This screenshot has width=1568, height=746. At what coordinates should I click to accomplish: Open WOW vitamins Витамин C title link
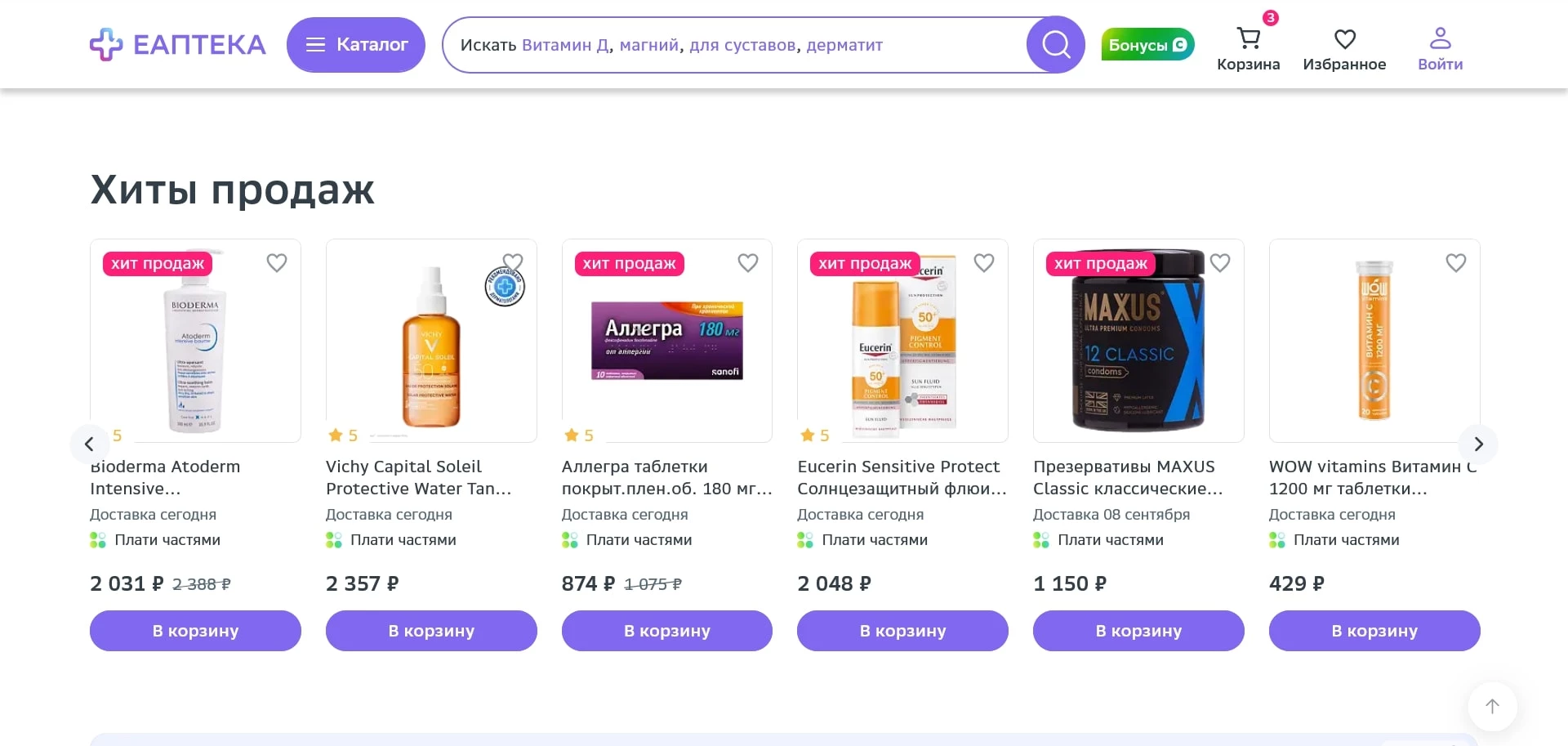(x=1372, y=477)
